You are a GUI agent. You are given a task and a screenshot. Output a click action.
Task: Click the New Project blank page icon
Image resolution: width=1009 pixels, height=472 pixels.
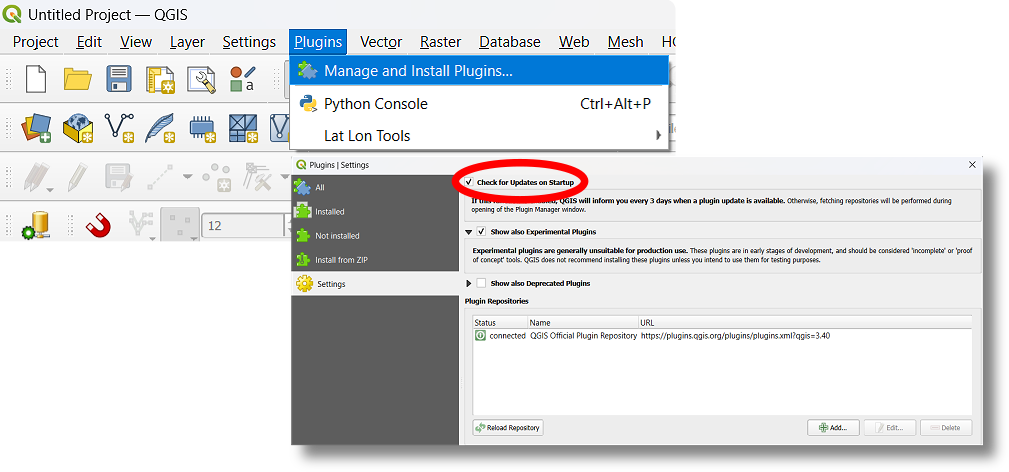[36, 79]
